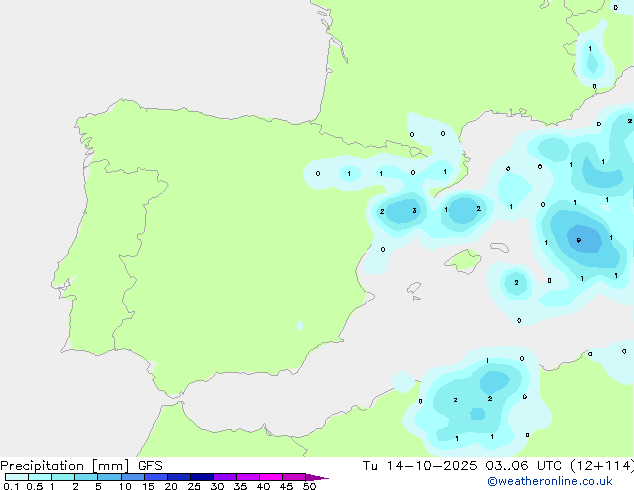Click the small blue diamond in southeast Spain
Image resolution: width=634 pixels, height=490 pixels.
tap(300, 326)
